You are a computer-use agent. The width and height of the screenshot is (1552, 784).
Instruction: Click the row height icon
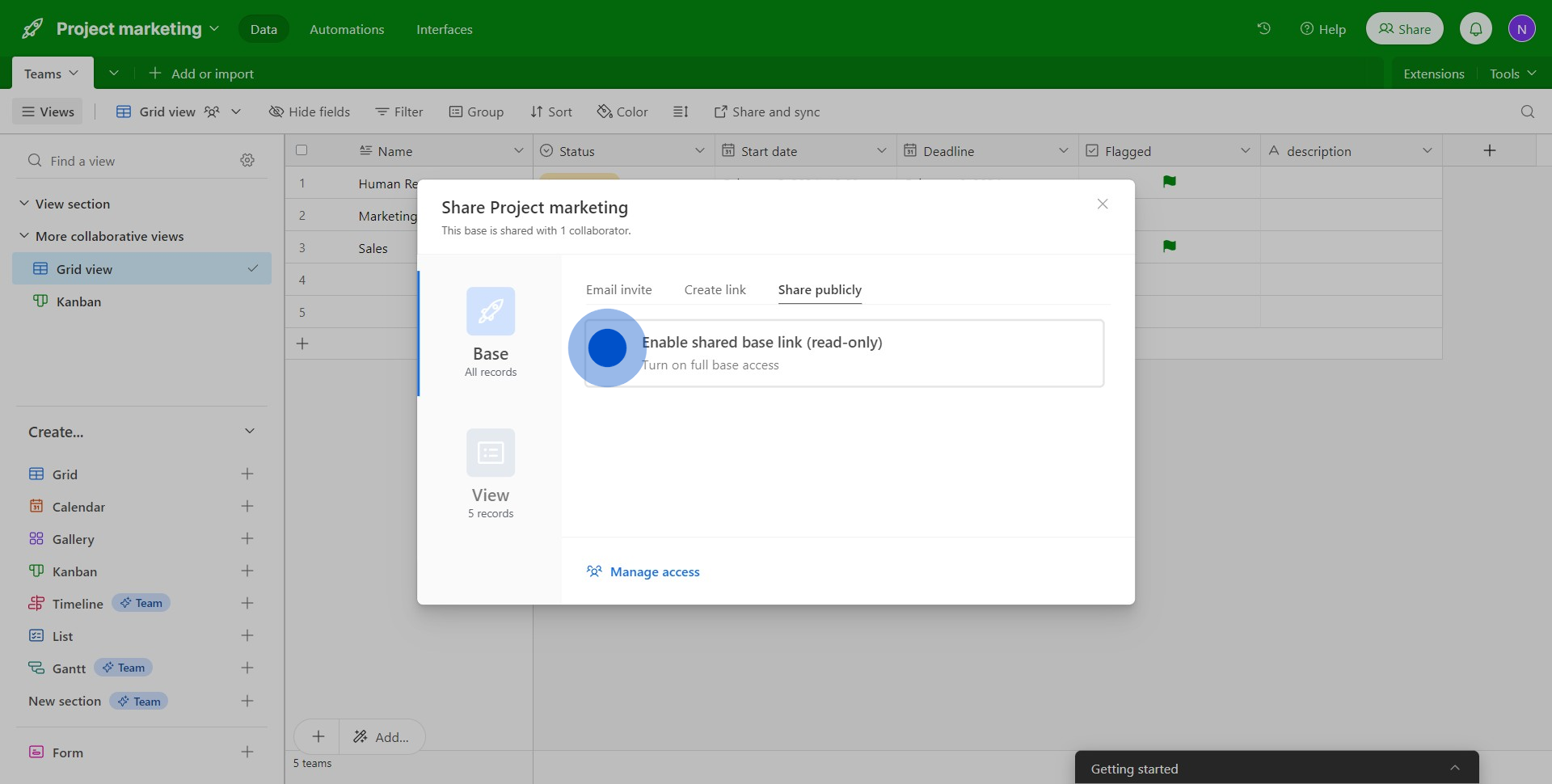(x=681, y=112)
